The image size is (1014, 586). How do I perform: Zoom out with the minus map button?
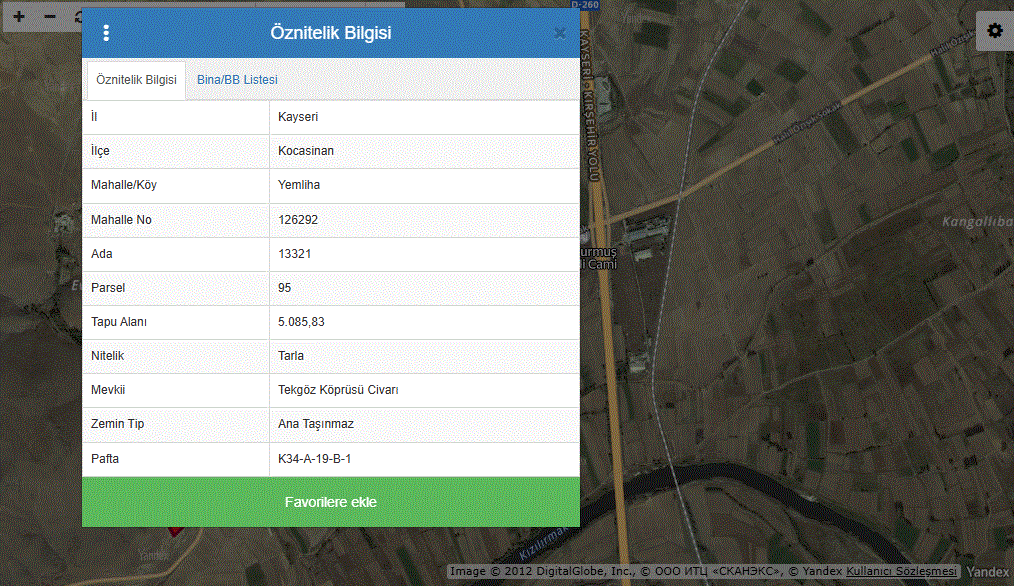(50, 17)
